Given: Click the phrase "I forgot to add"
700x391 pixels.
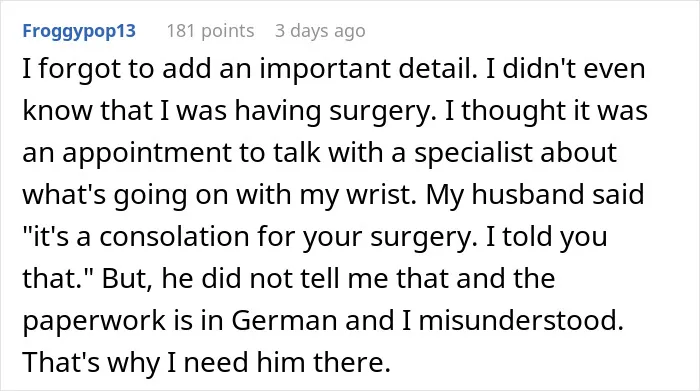Looking at the screenshot, I should pyautogui.click(x=117, y=69).
